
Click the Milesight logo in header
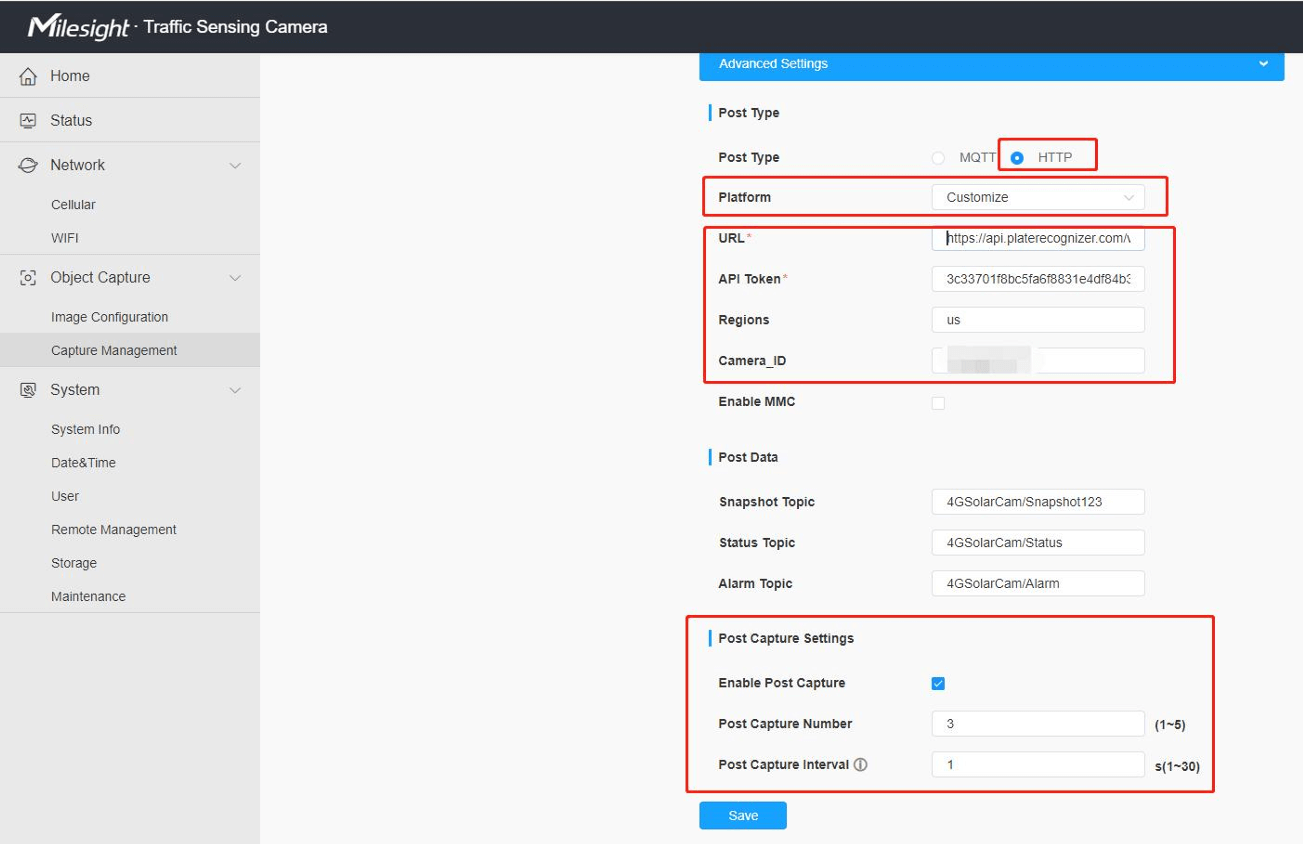78,27
